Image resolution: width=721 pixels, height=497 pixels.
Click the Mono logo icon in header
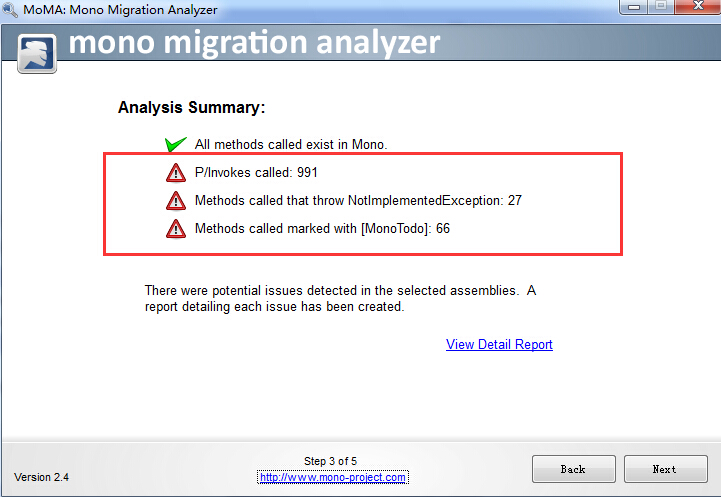(x=37, y=53)
